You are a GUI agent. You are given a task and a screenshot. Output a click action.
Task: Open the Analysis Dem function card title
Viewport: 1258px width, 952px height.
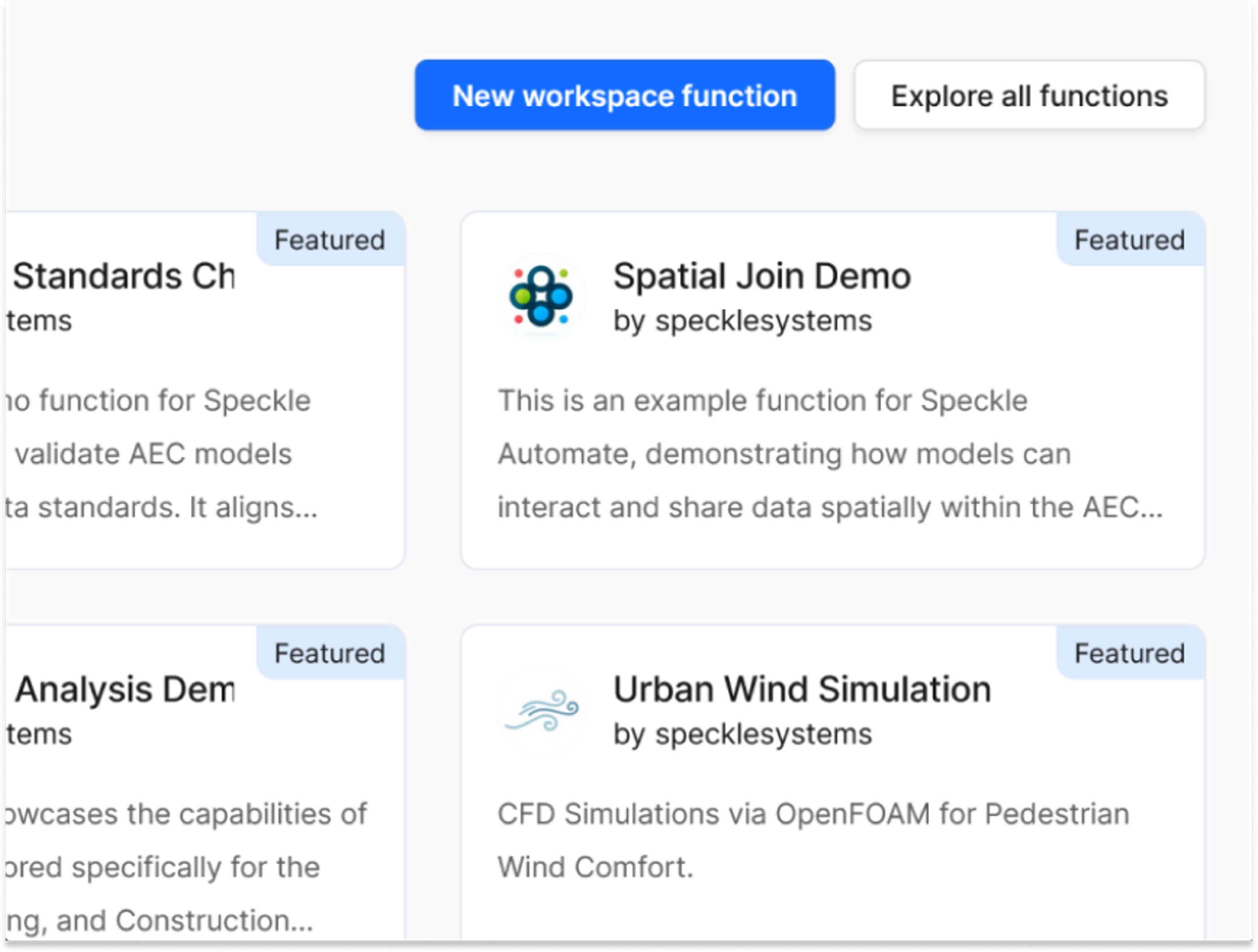[x=125, y=690]
